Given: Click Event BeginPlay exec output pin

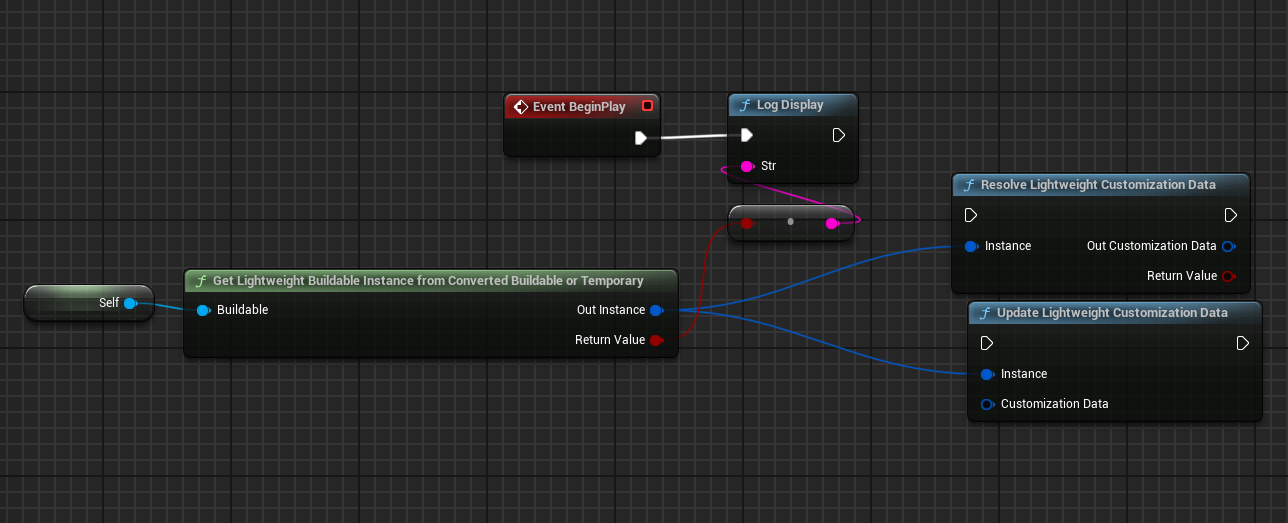Looking at the screenshot, I should (641, 138).
